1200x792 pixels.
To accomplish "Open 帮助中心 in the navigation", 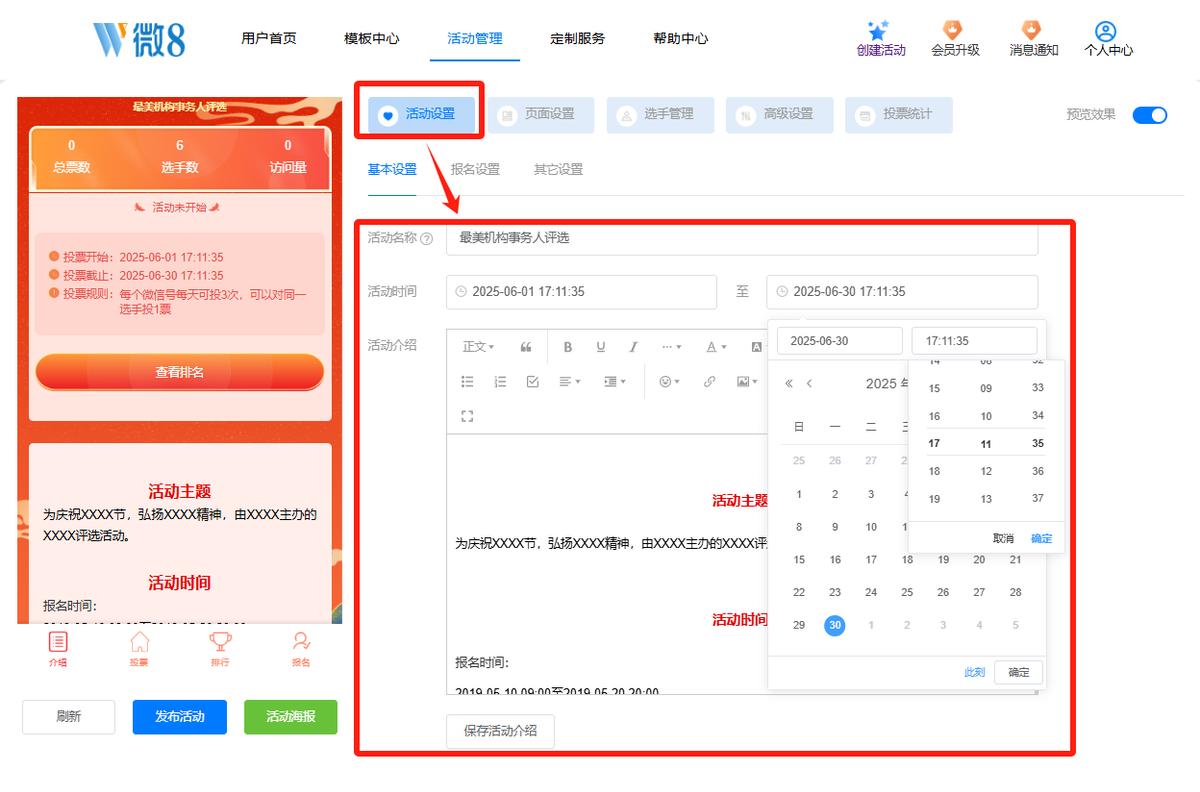I will coord(681,39).
